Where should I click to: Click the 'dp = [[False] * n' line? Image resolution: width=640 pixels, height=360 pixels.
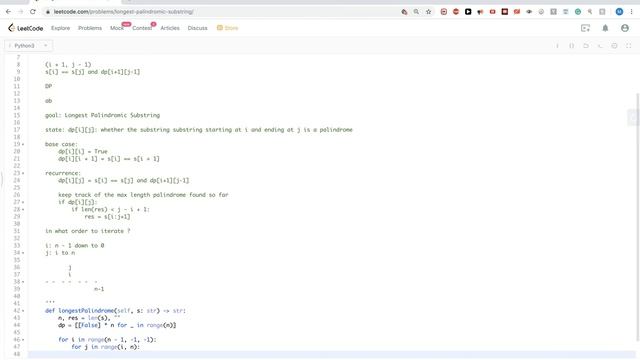[117, 325]
